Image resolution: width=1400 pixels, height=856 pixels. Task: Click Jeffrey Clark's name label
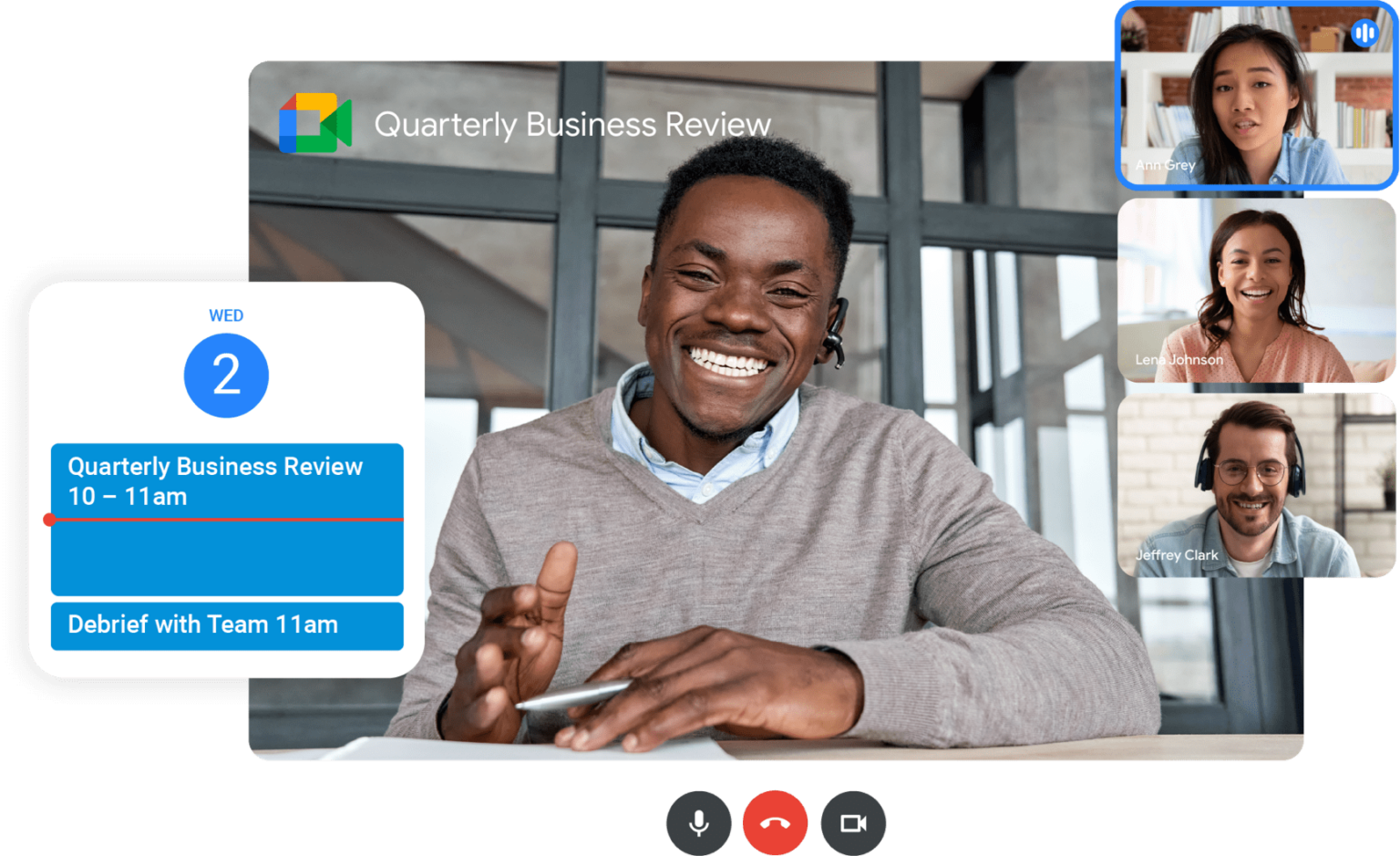coord(1179,555)
